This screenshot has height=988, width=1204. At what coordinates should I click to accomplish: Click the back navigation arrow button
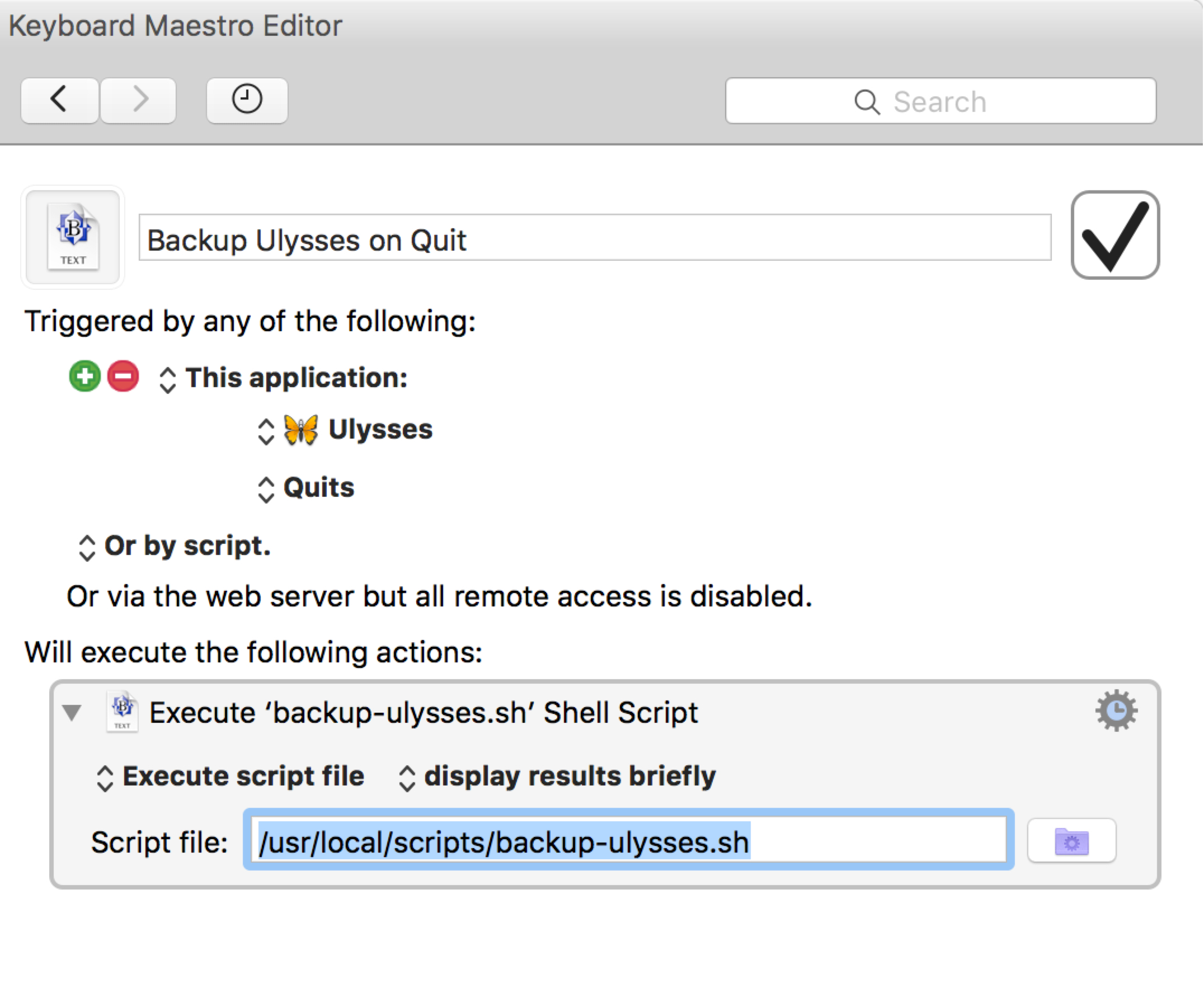click(59, 101)
